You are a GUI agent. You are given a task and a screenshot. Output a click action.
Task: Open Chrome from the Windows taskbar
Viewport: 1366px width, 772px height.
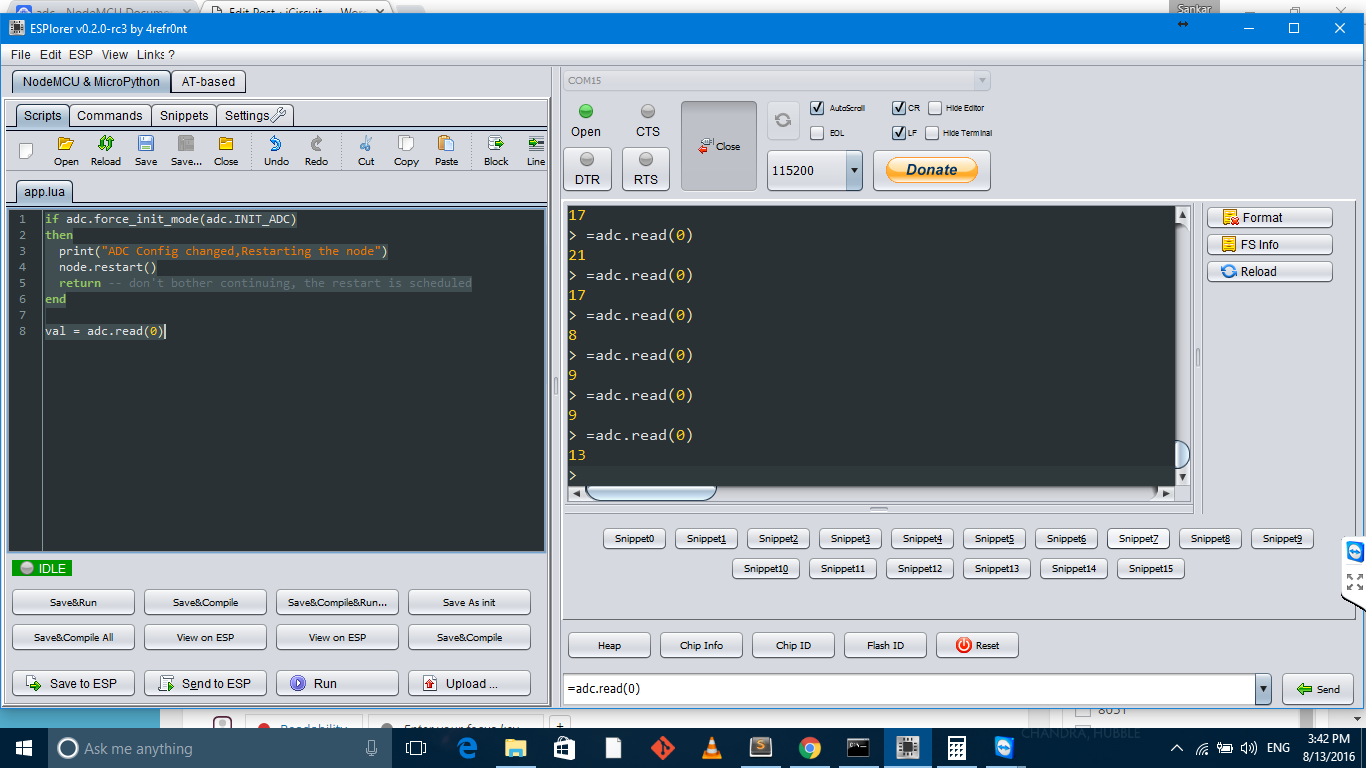[x=810, y=748]
